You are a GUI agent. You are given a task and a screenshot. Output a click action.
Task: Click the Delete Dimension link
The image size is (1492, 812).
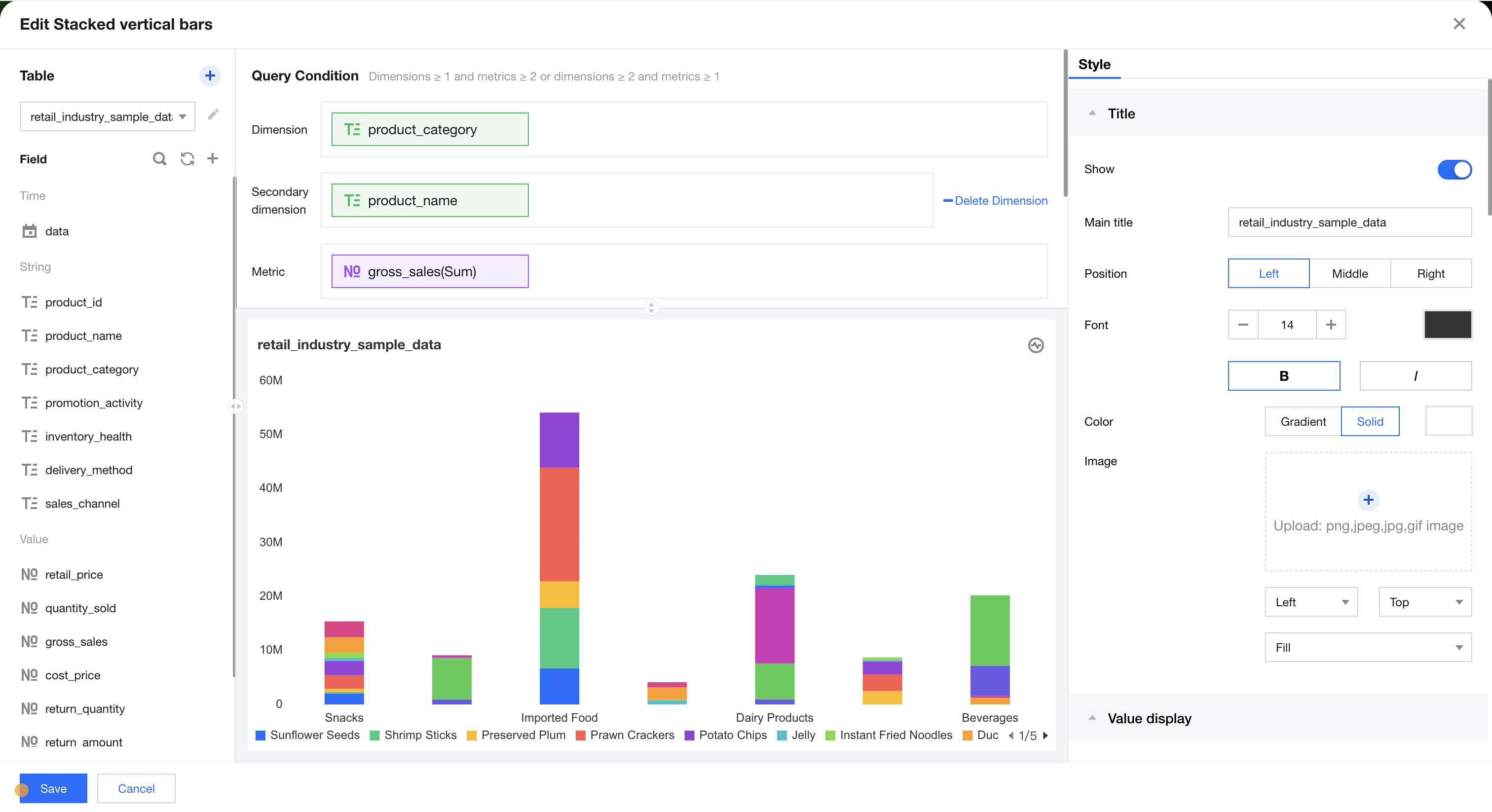pos(996,200)
